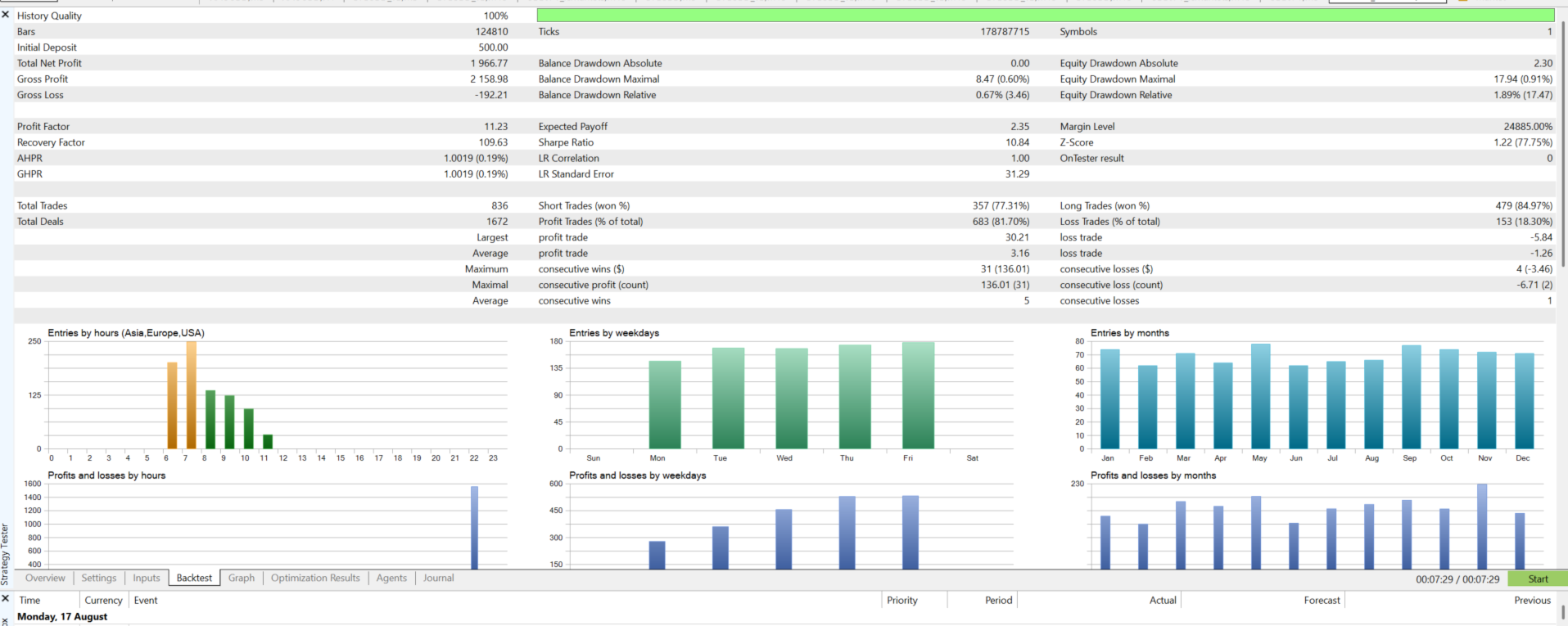Click the Expected Payoff value 2.35
1568x626 pixels.
(x=1020, y=126)
